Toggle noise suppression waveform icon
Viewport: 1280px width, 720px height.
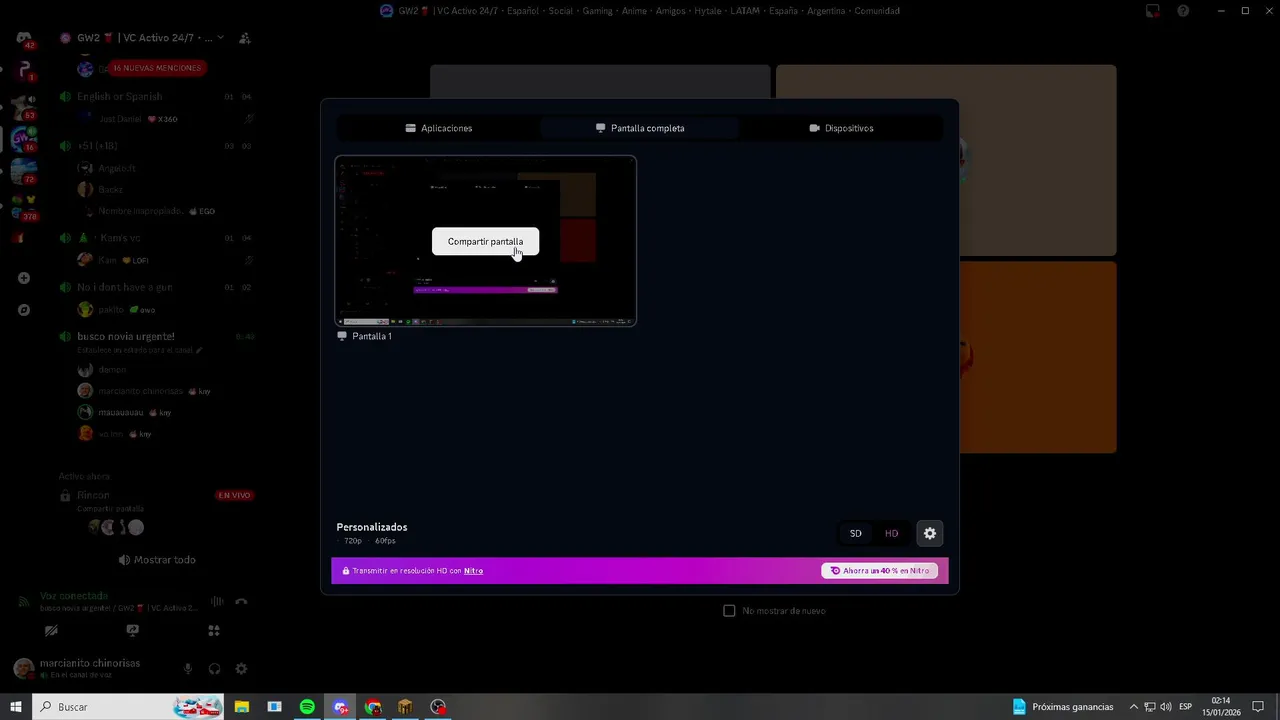point(217,601)
